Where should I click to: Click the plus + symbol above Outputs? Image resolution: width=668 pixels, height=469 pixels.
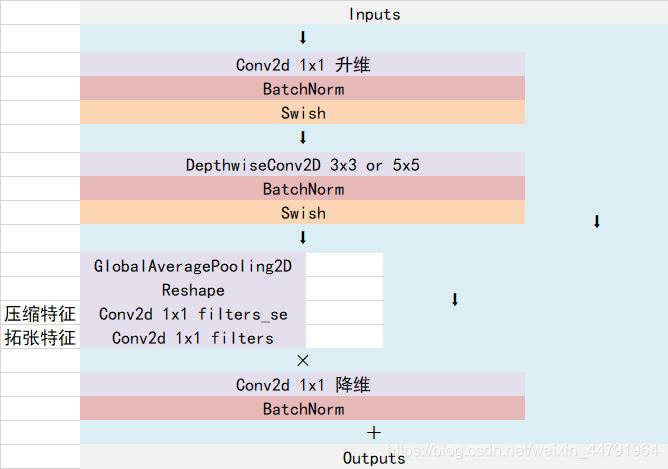(x=374, y=433)
